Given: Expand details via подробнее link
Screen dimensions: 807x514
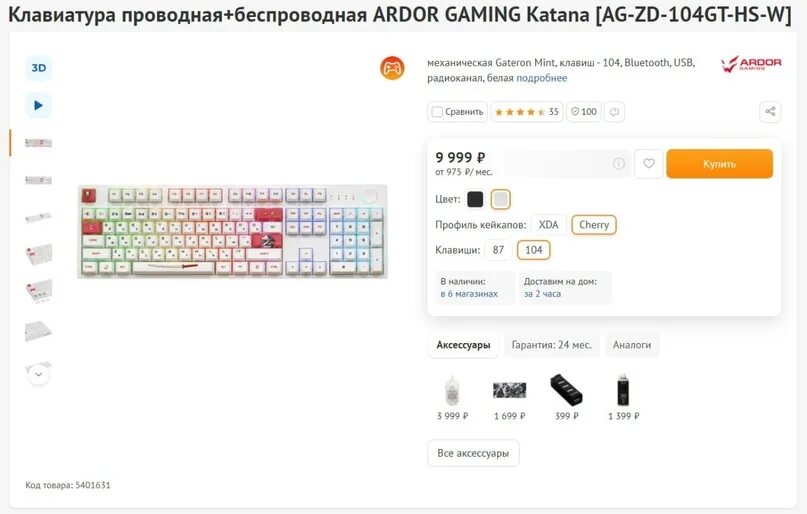Looking at the screenshot, I should (541, 78).
